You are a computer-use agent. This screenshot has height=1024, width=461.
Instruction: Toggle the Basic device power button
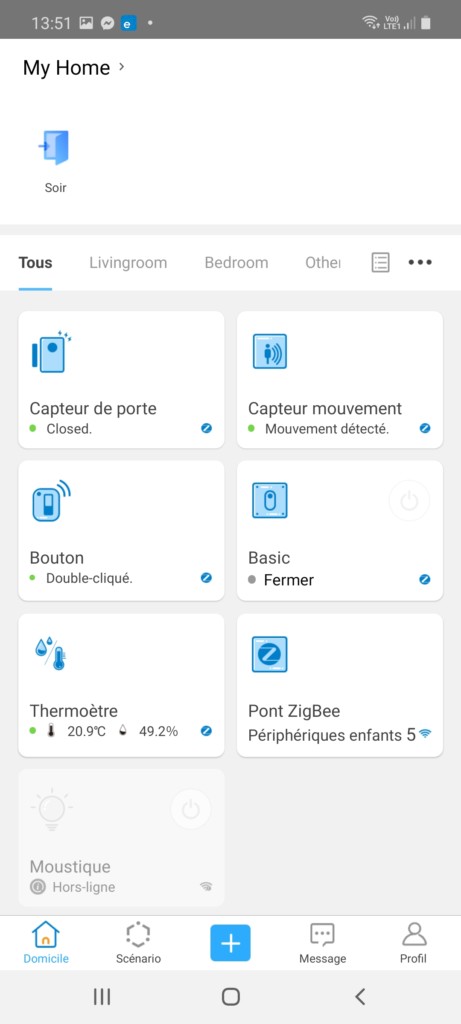(x=409, y=501)
